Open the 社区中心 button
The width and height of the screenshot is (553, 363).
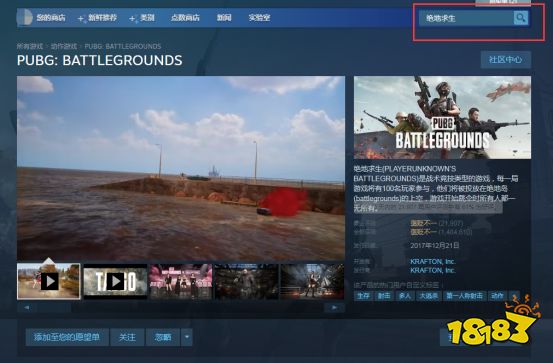point(505,59)
